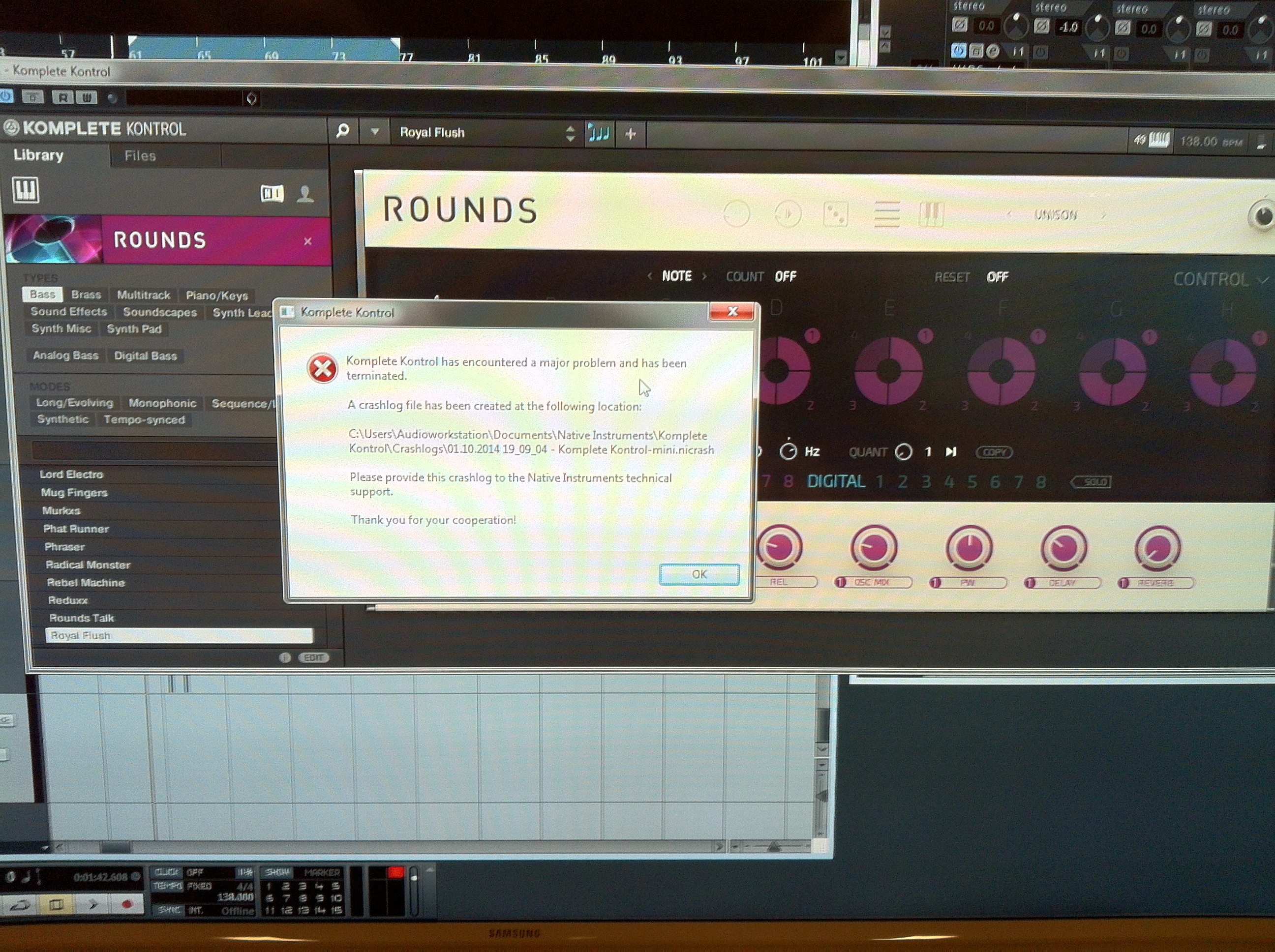
Task: Click the Rounds keyboard remote icon
Action: pos(931,214)
